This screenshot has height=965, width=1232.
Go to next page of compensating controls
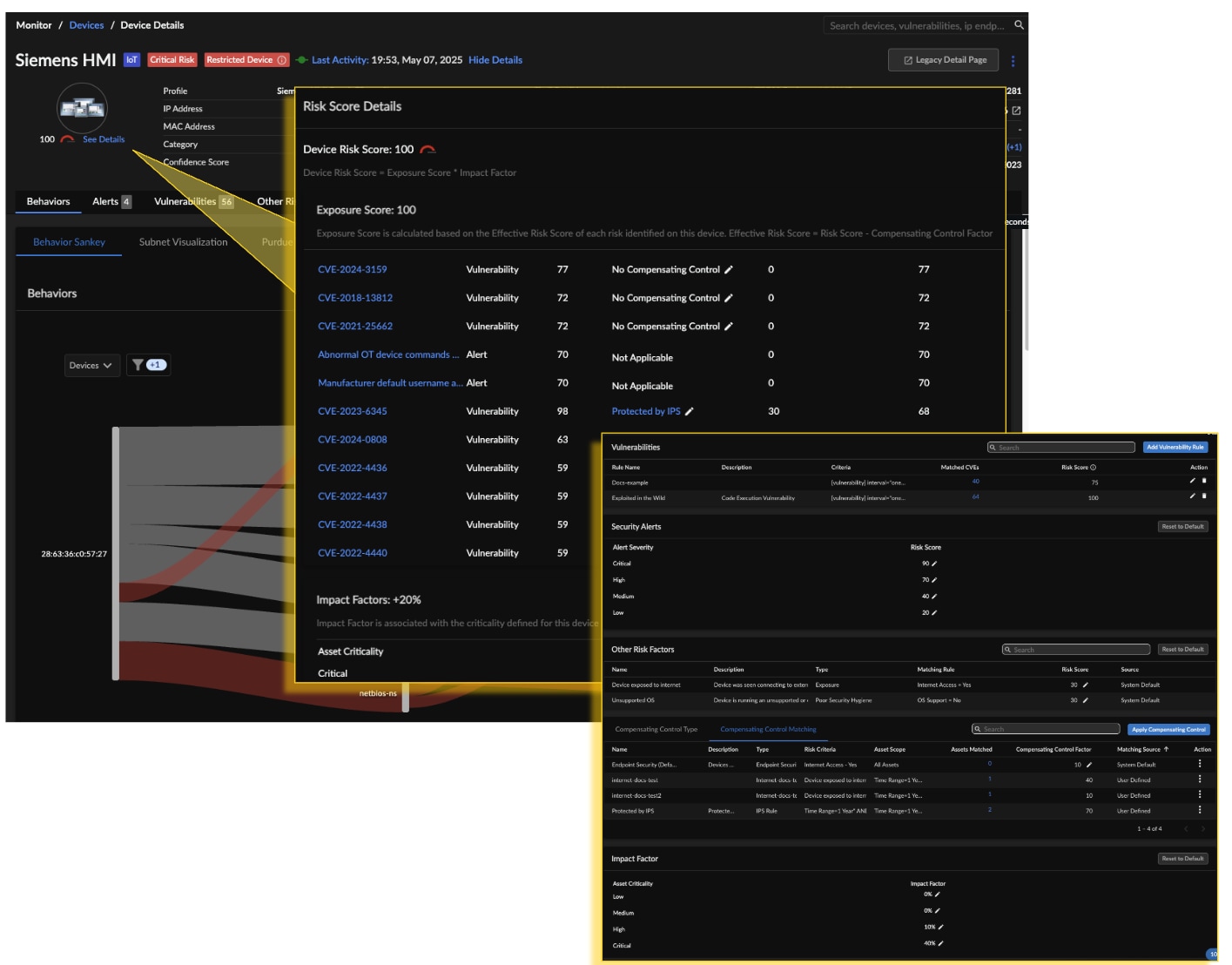point(1203,829)
